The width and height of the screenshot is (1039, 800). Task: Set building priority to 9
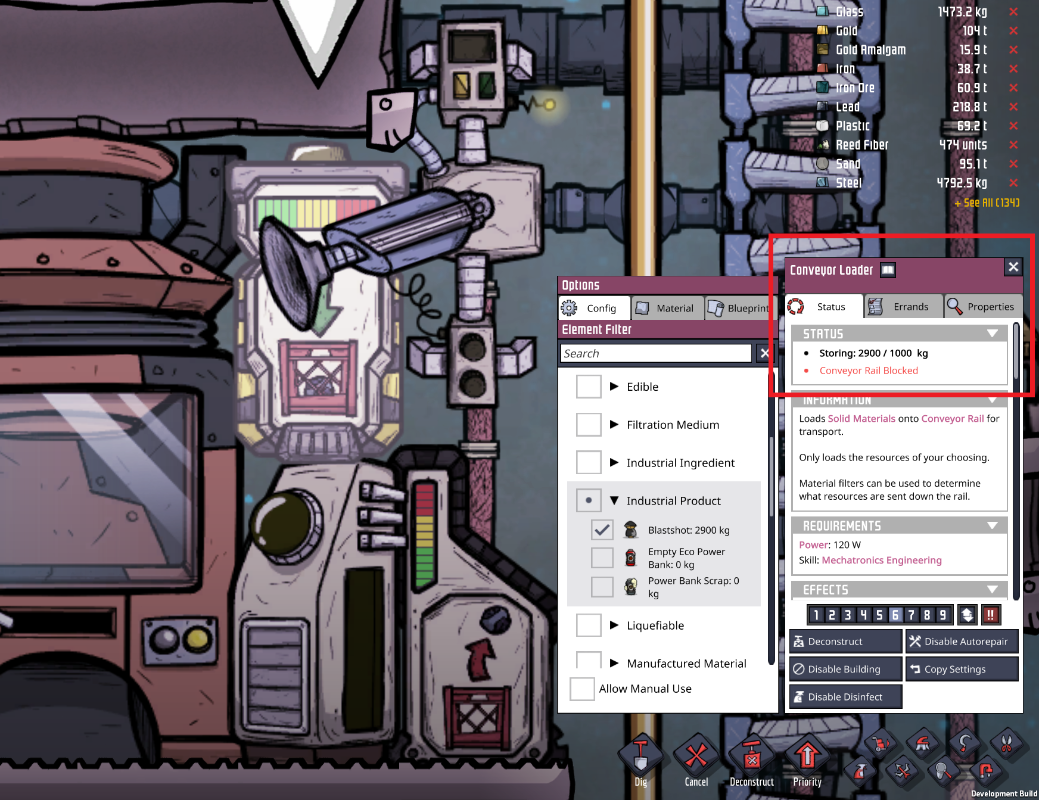coord(943,614)
